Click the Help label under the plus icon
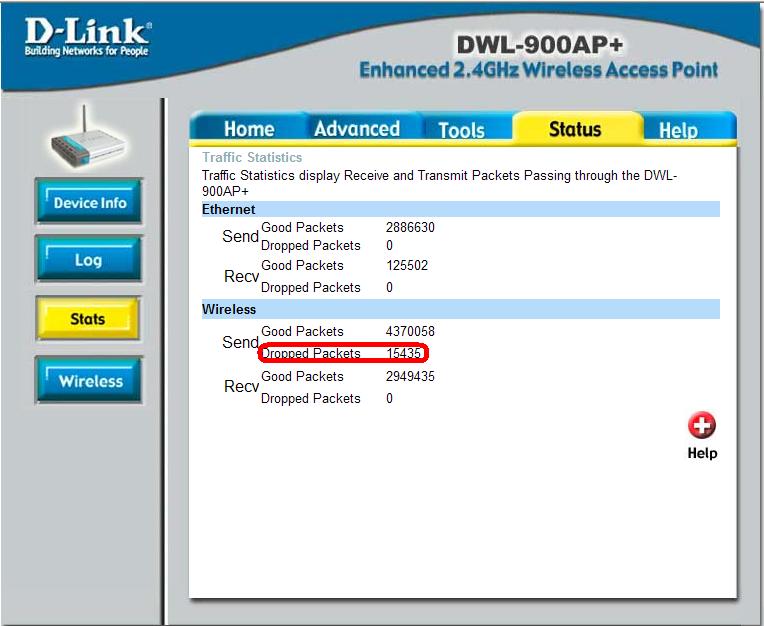 [x=702, y=453]
